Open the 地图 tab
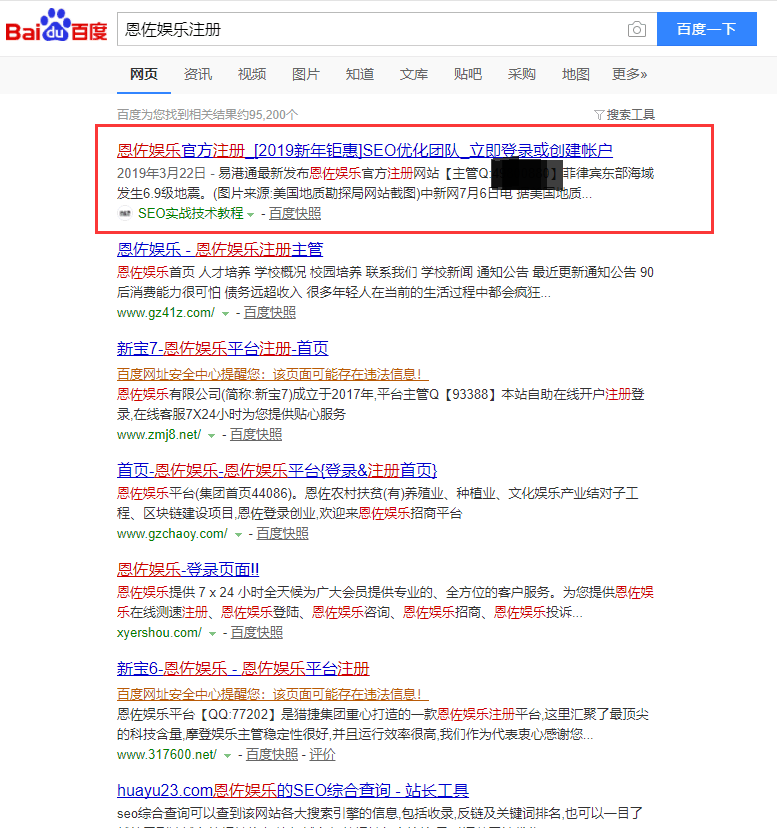Image resolution: width=777 pixels, height=828 pixels. click(575, 74)
